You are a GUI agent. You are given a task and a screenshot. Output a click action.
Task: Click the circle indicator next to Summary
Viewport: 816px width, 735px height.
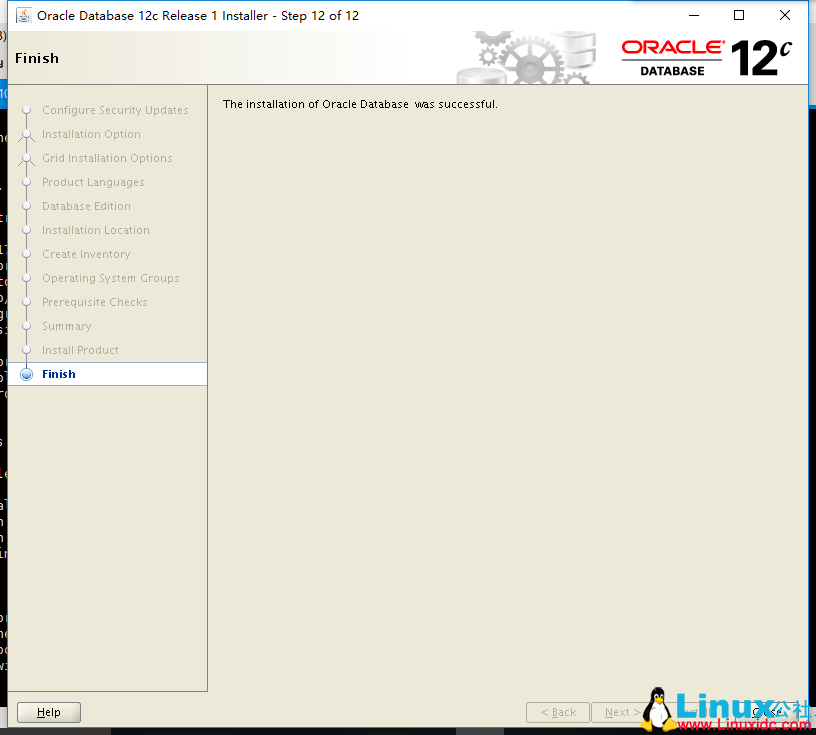click(x=27, y=326)
